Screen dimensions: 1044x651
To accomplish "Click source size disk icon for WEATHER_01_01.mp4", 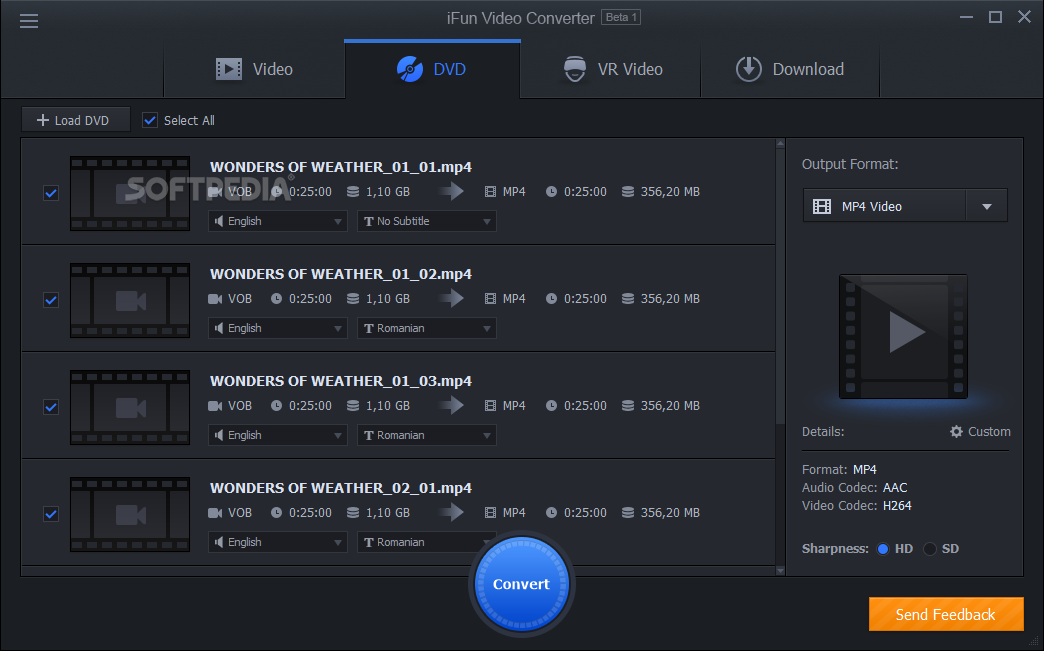I will (353, 192).
